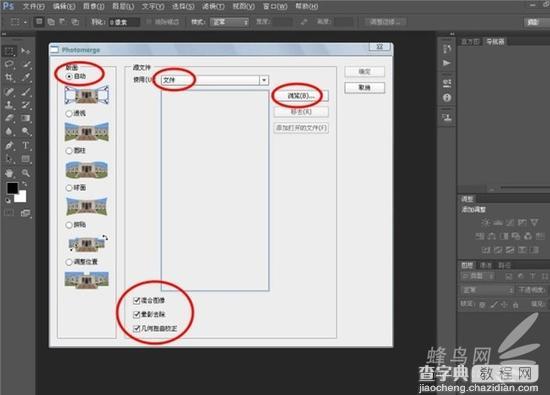Image resolution: width=550 pixels, height=395 pixels.
Task: Open the 滤镜 menu
Action: pyautogui.click(x=213, y=6)
